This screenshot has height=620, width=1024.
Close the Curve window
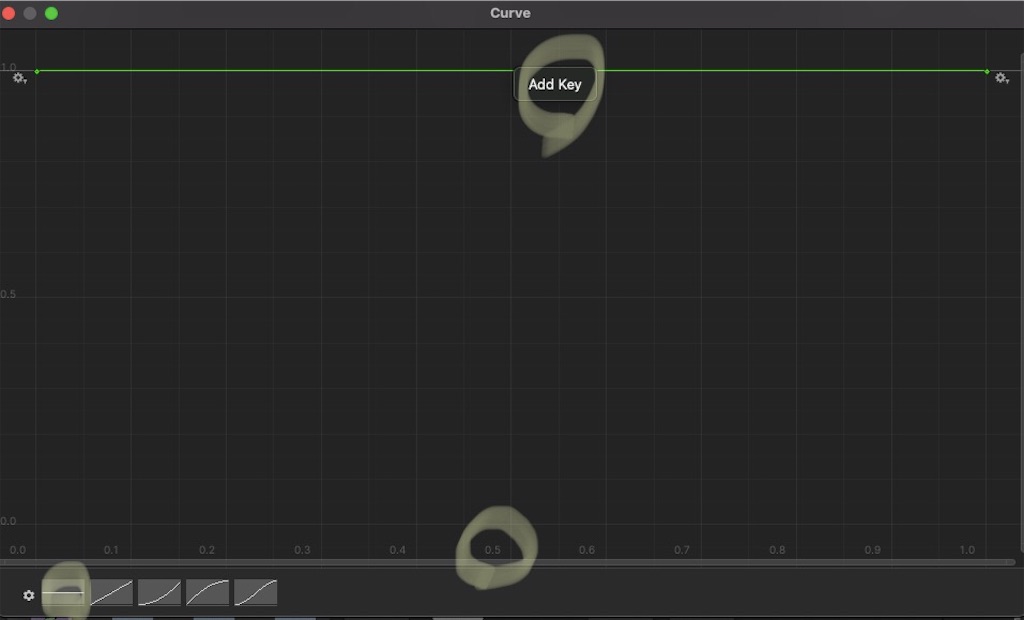pos(8,13)
